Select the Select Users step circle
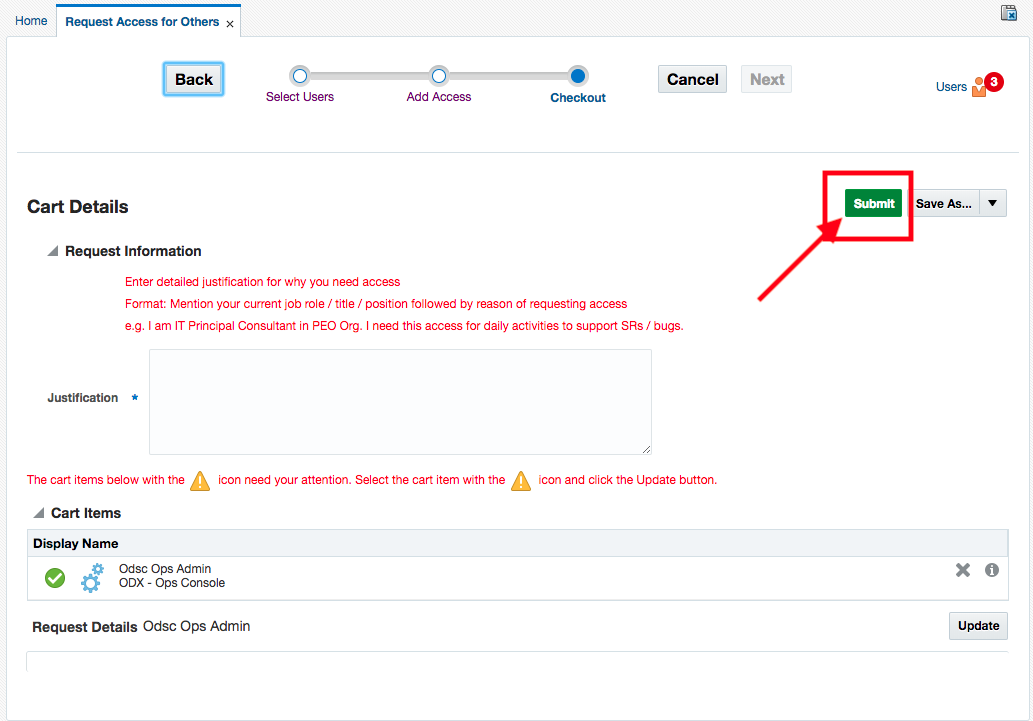The height and width of the screenshot is (721, 1033). coord(299,76)
